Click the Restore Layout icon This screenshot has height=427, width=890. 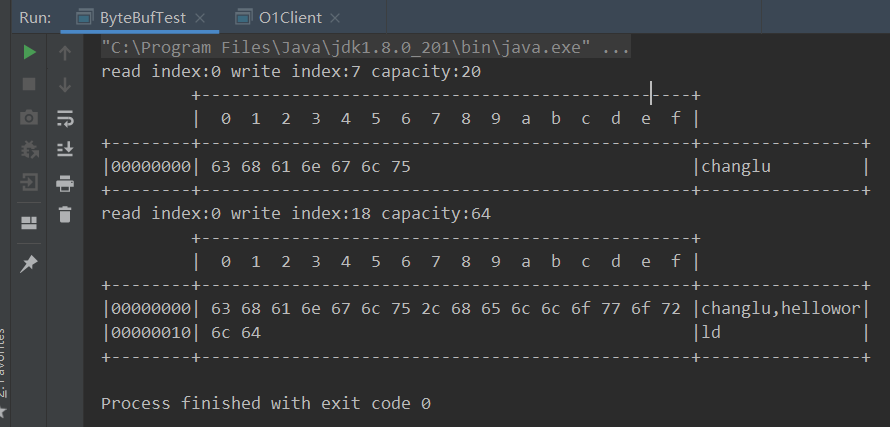click(29, 223)
